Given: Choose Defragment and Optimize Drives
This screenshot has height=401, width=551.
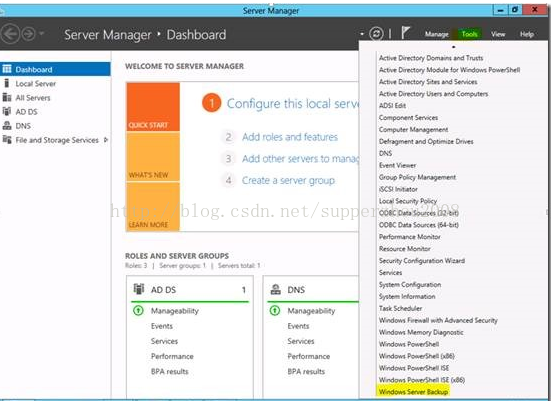Looking at the screenshot, I should pyautogui.click(x=426, y=142).
